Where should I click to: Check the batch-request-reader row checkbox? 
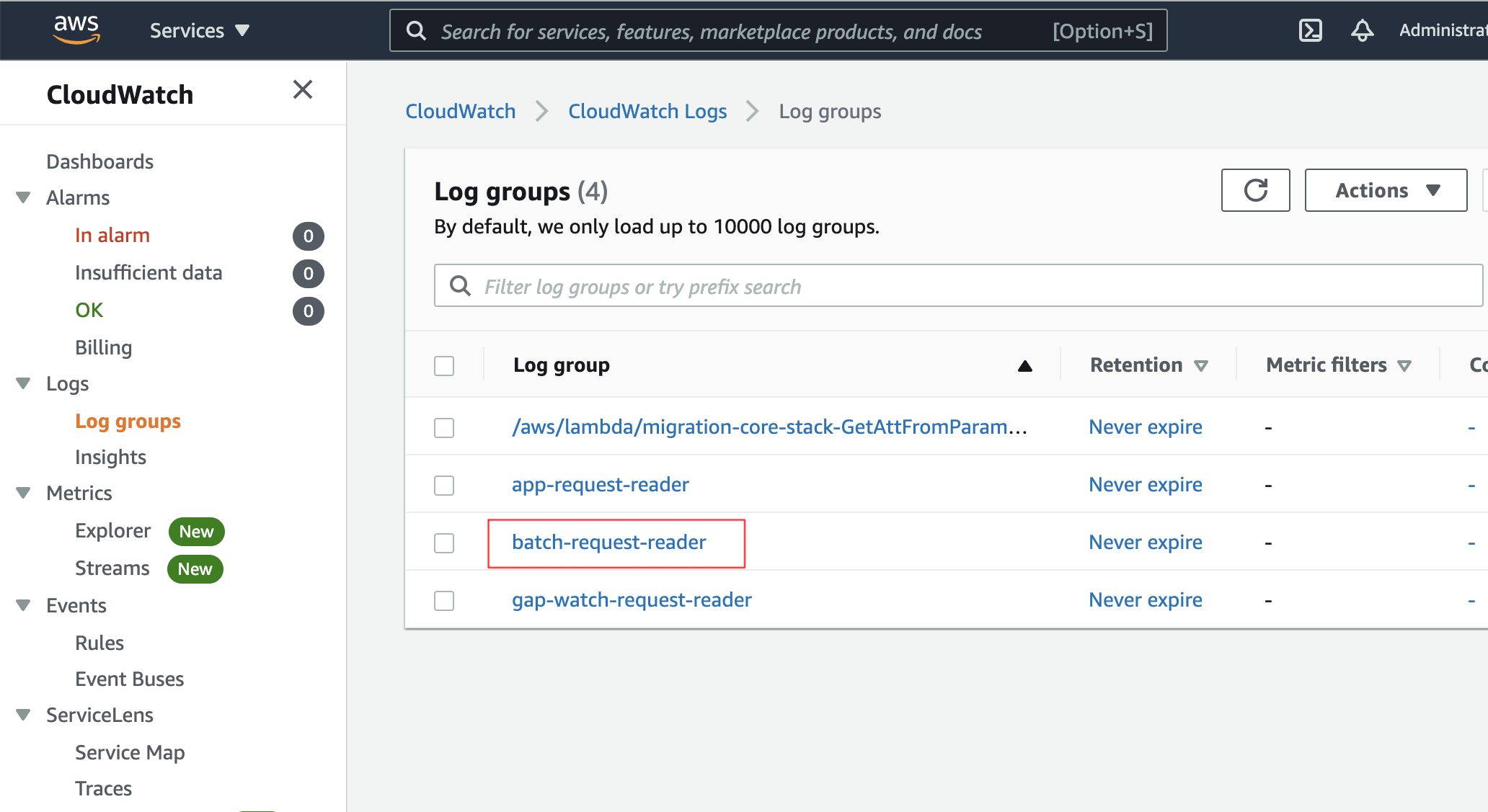pos(444,543)
